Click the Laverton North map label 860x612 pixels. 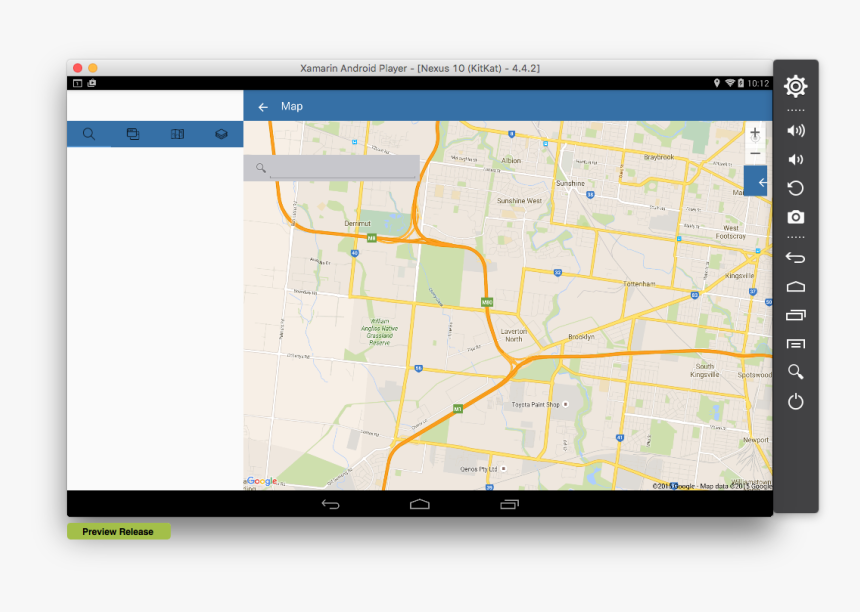(x=514, y=336)
